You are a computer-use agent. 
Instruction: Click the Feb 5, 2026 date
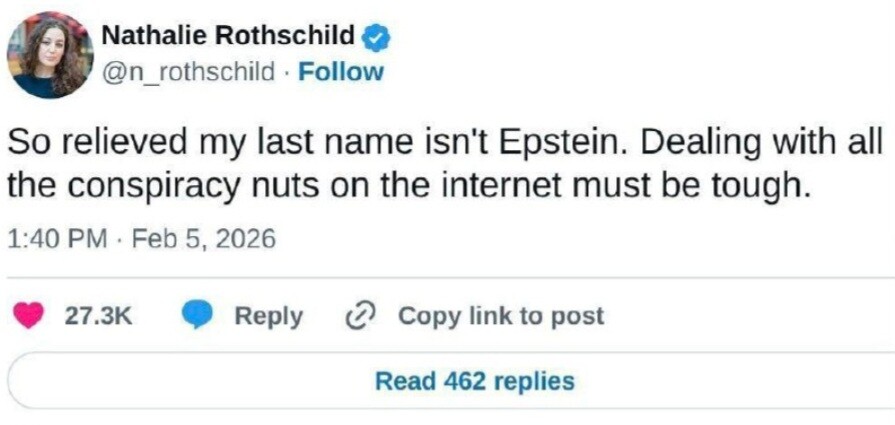point(203,240)
